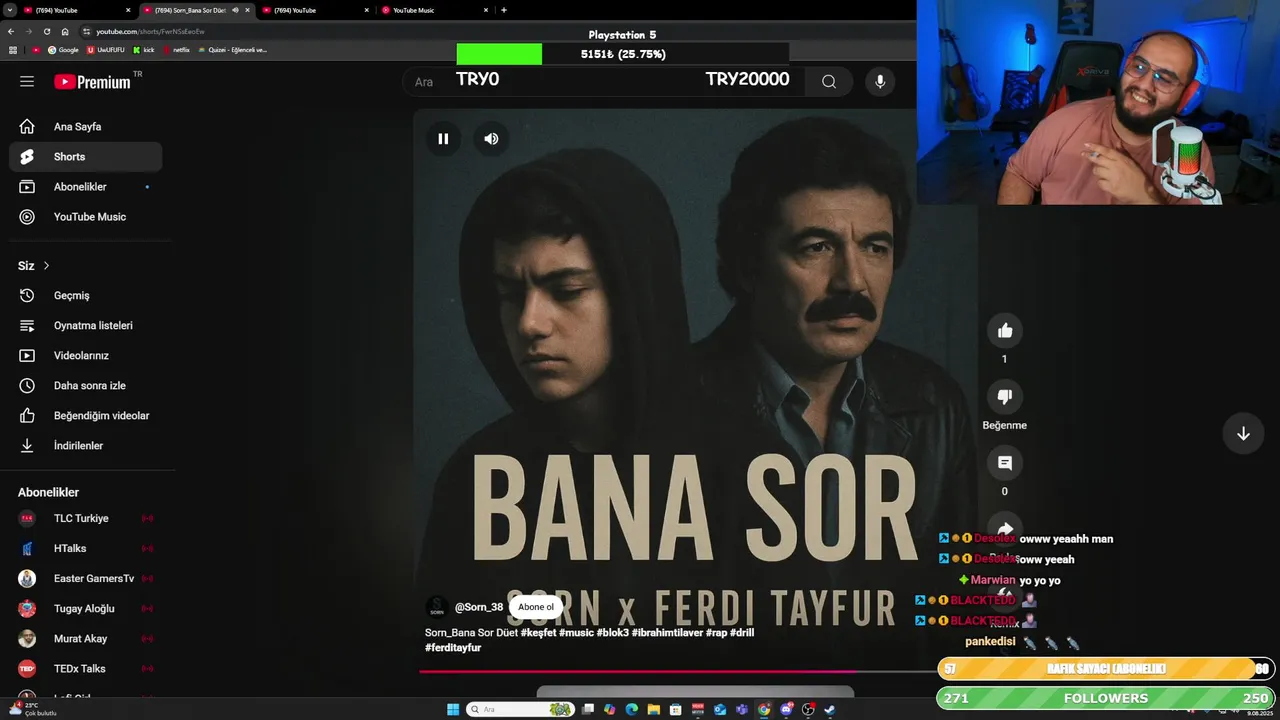Open Murat Akay subscription channel
1280x720 pixels.
[x=86, y=639]
